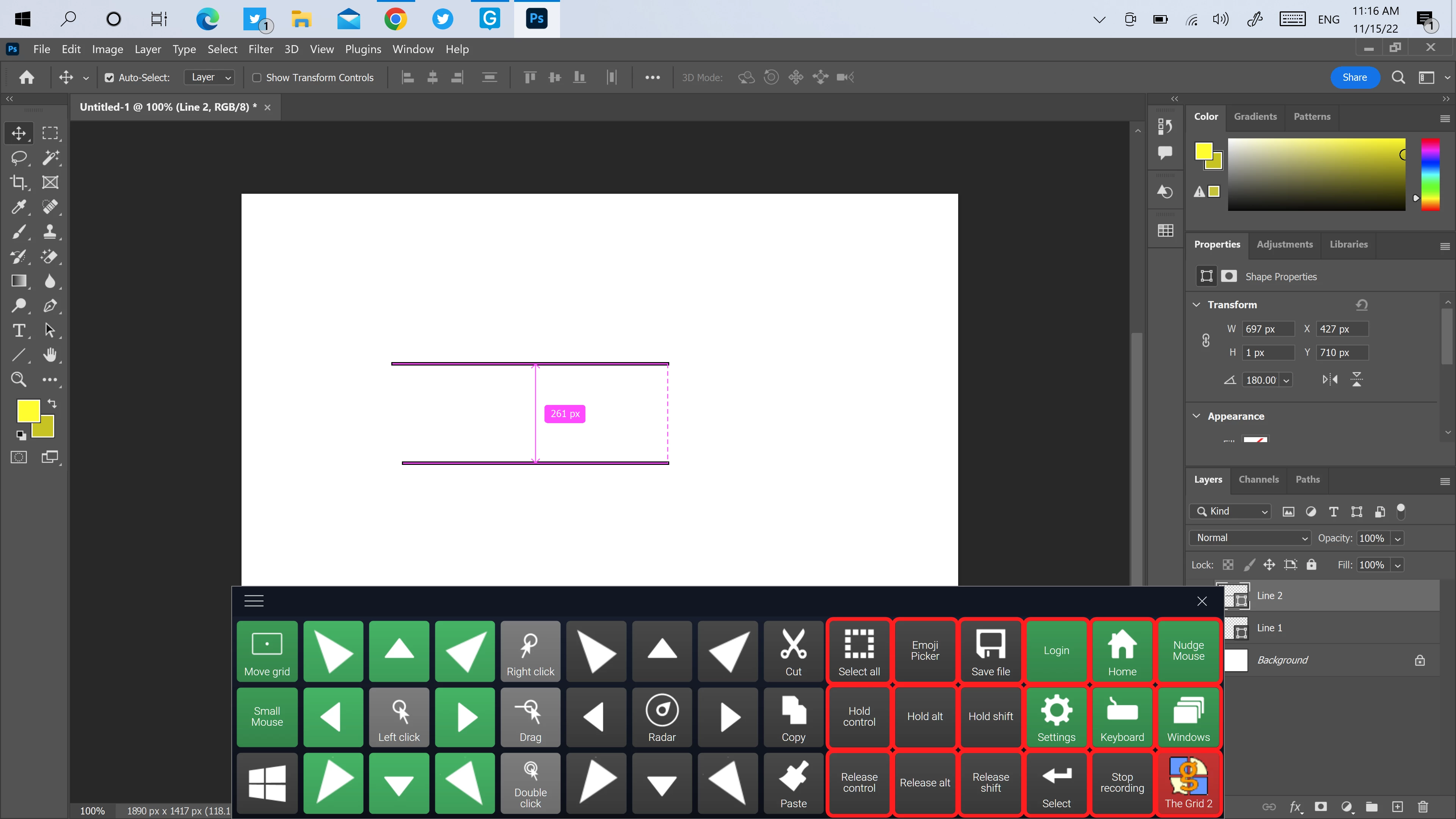
Task: Choose the Eyedropper tool
Action: point(19,207)
